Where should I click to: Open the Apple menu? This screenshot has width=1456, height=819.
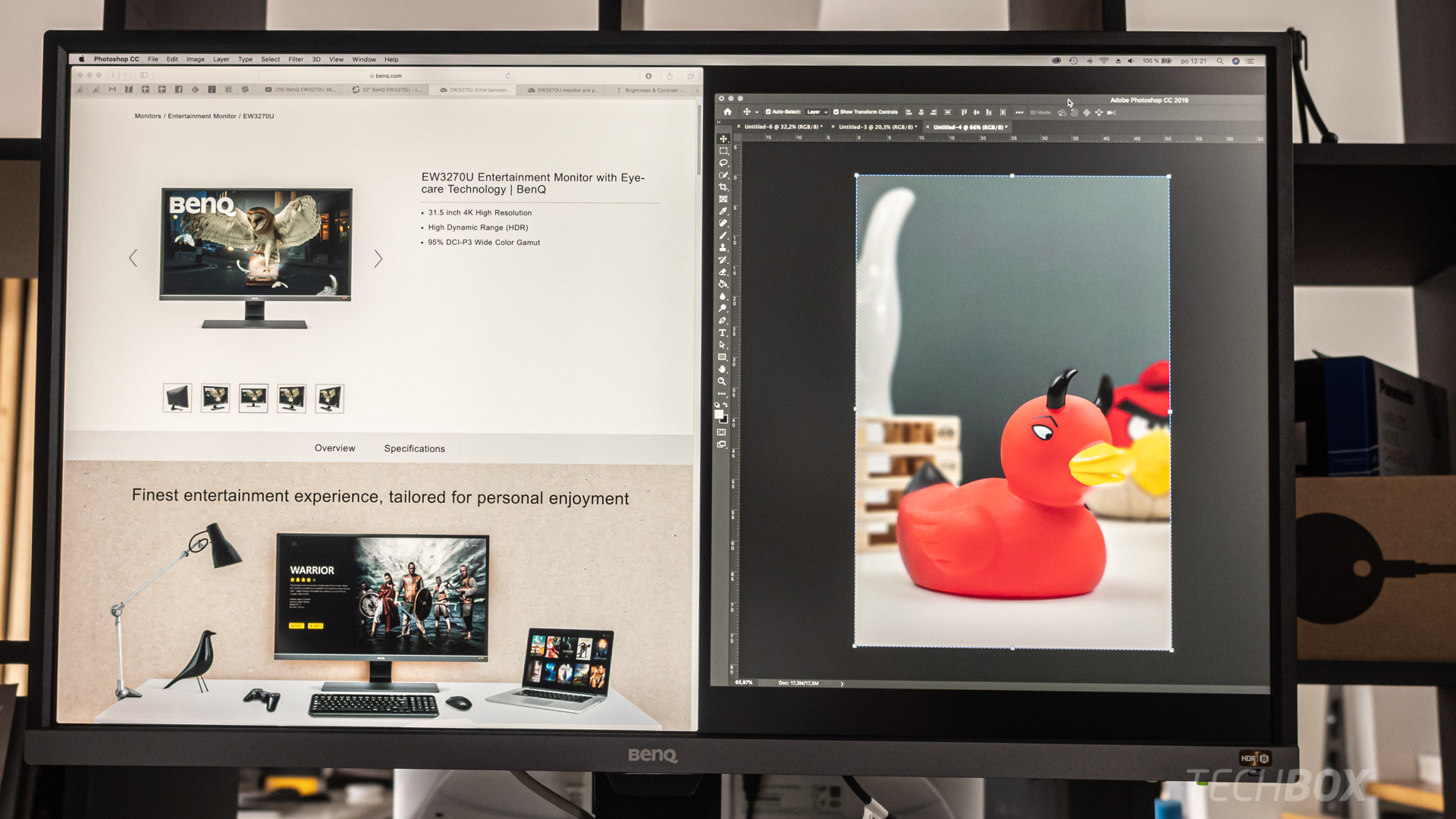[81, 59]
